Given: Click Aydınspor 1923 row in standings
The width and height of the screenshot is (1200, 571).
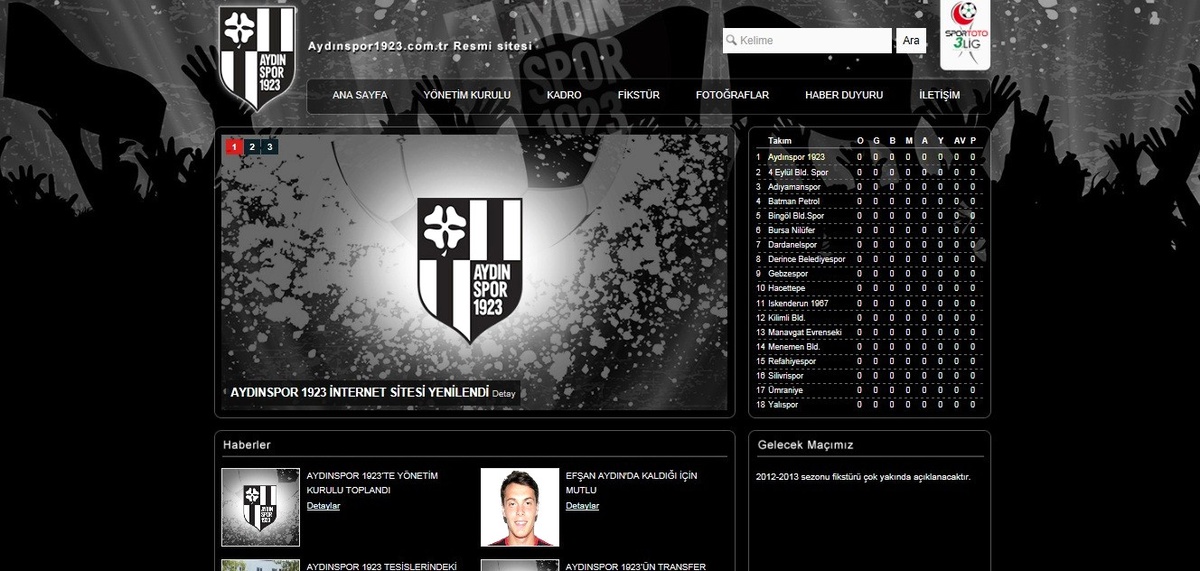Looking at the screenshot, I should pos(868,157).
